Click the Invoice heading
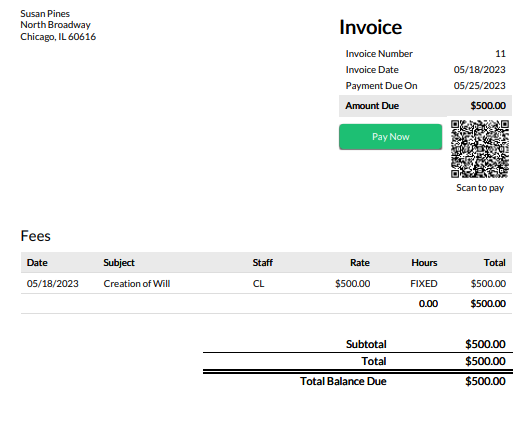Viewport: 527px width, 441px height. [x=370, y=27]
